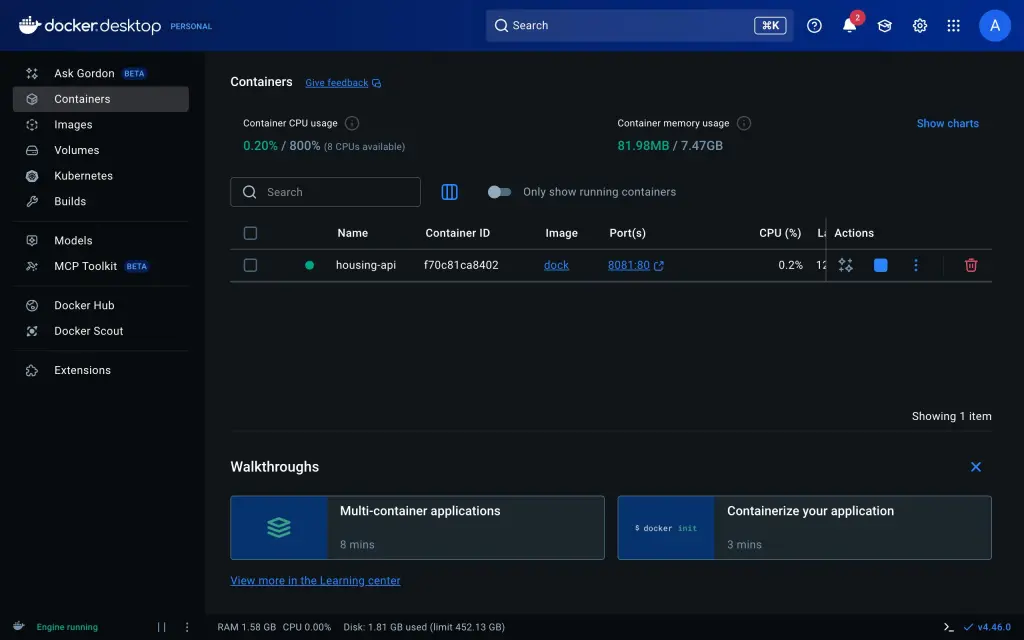Ask Gordon about housing-api via sparkle icon

[846, 265]
